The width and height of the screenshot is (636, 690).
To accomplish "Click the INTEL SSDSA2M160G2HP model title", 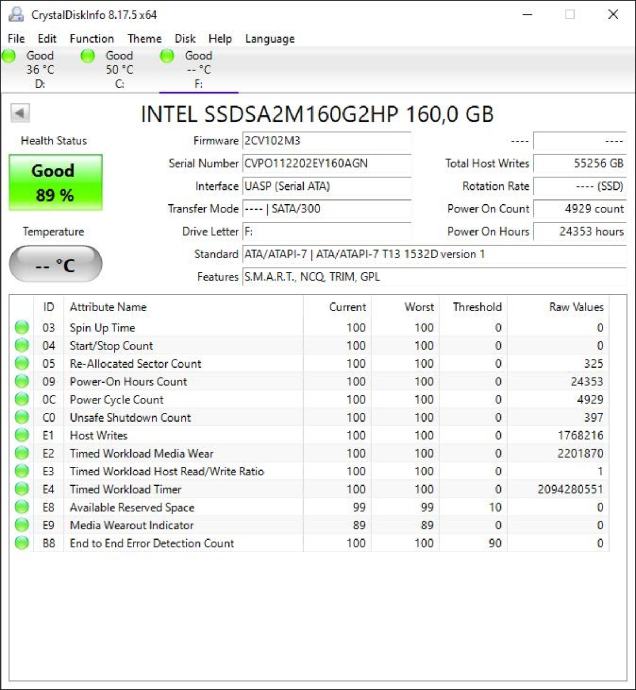I will (x=317, y=114).
